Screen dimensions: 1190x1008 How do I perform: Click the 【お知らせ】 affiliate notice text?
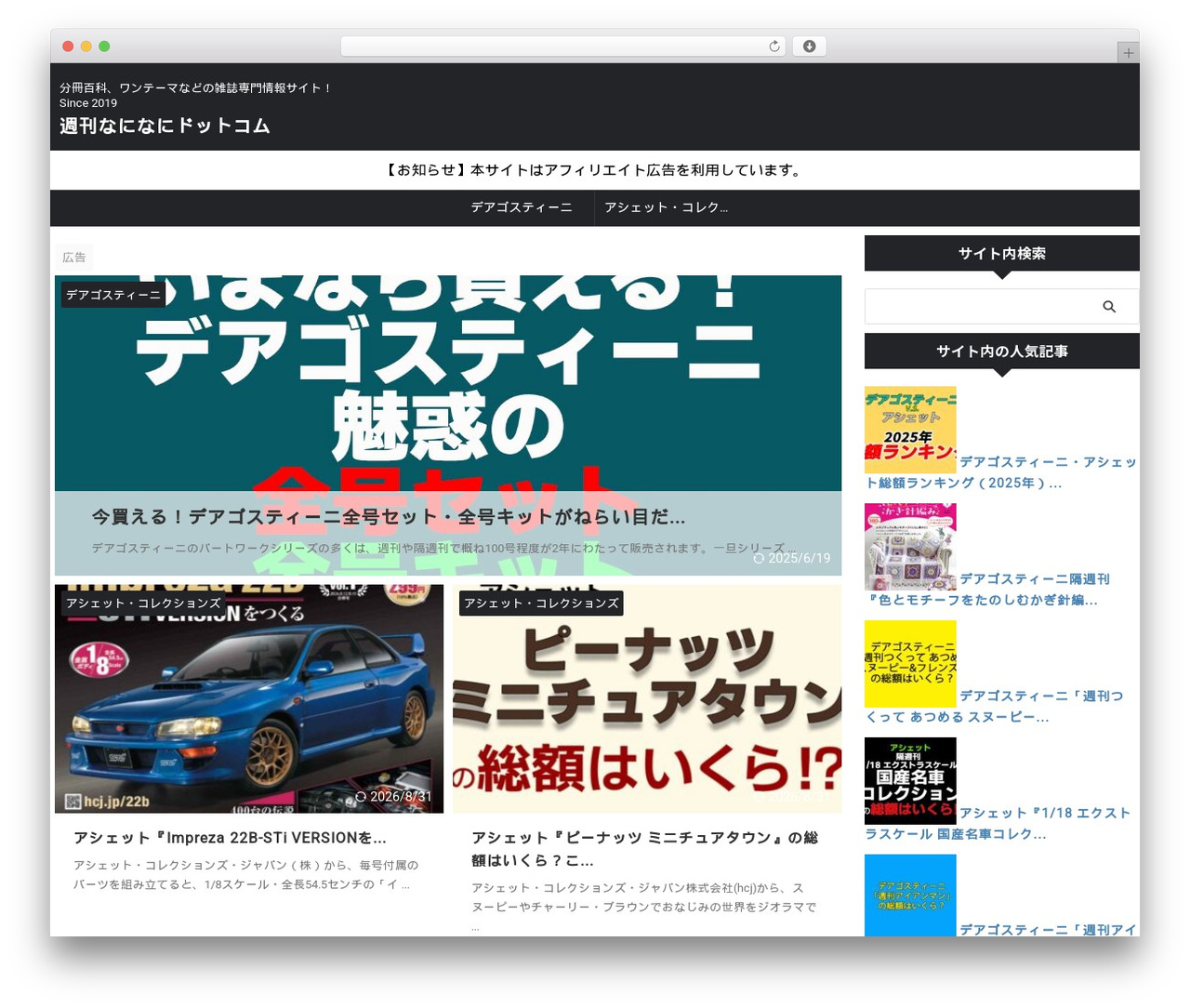[x=594, y=170]
